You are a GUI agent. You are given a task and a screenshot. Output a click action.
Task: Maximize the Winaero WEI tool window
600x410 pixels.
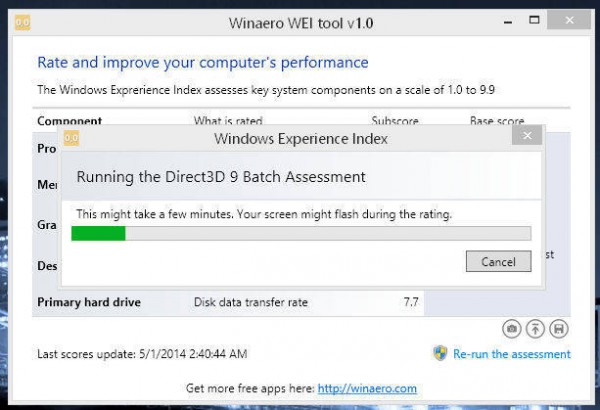click(534, 20)
